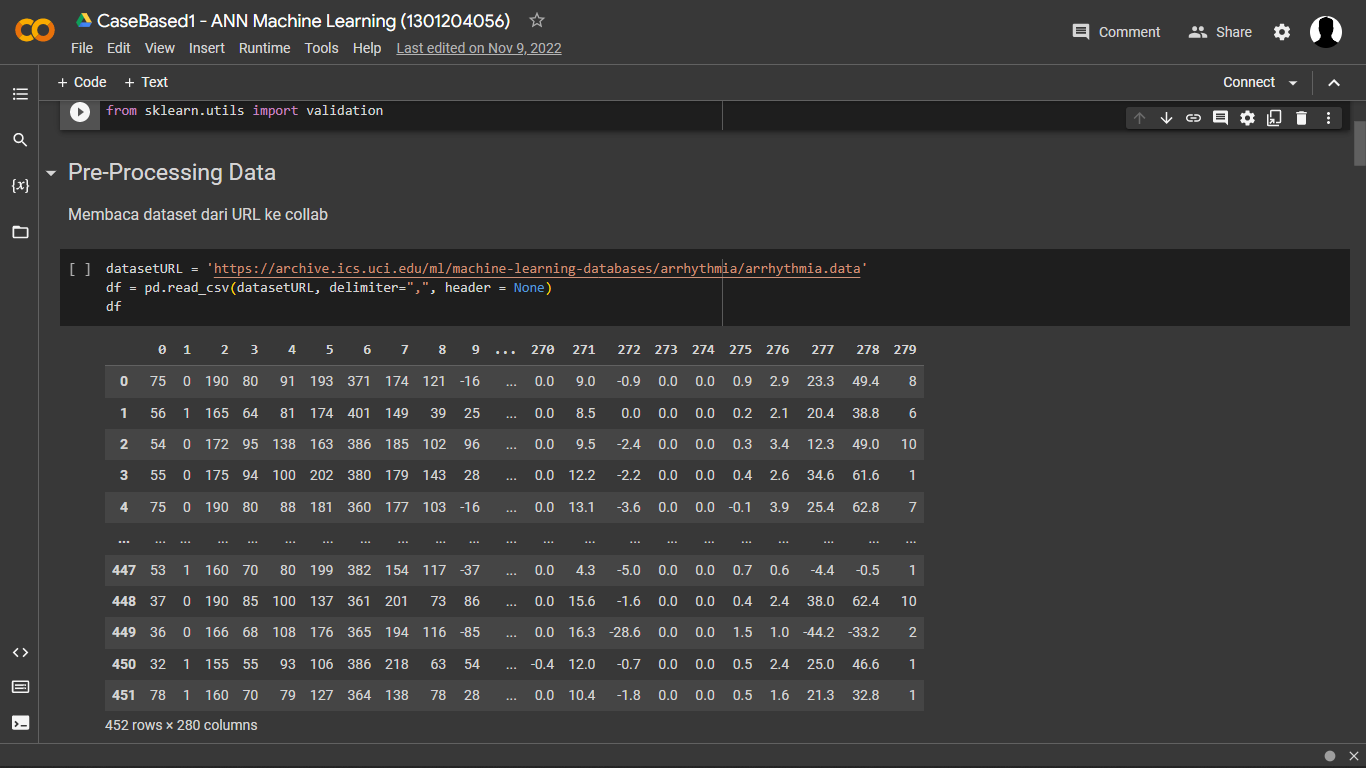The image size is (1366, 768).
Task: Open the table of contents sidebar
Action: (20, 94)
